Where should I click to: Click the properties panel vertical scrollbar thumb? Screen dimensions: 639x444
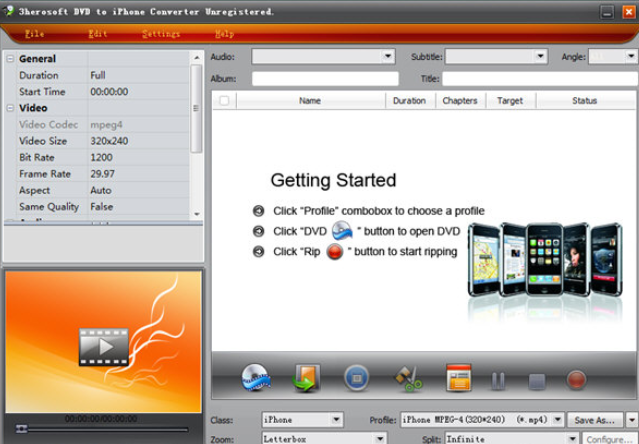(x=196, y=108)
